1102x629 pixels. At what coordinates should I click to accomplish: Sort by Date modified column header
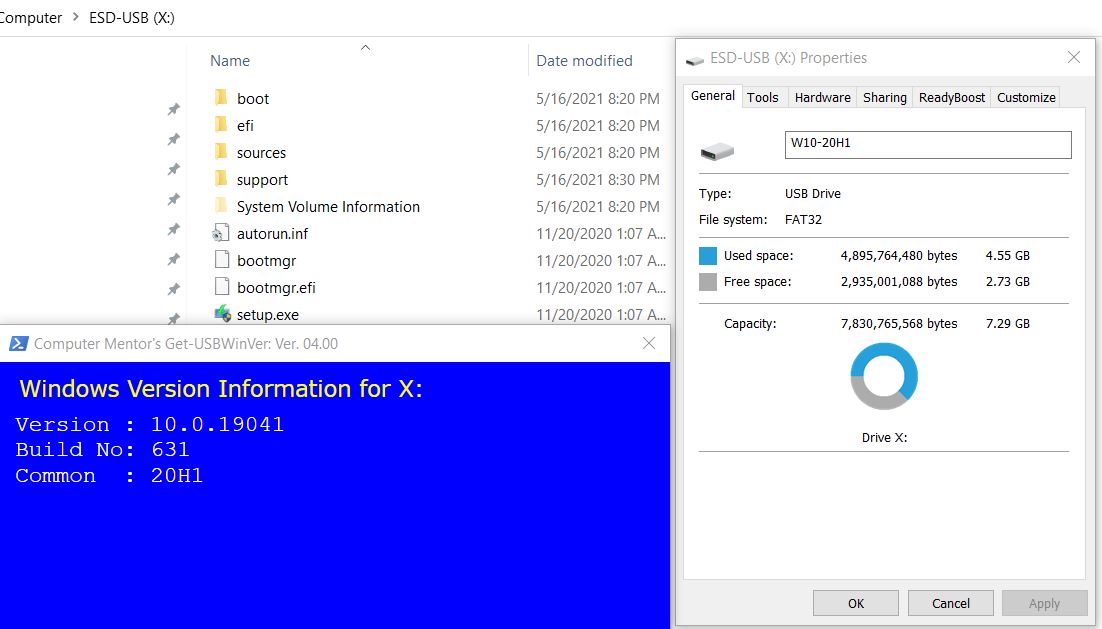584,61
